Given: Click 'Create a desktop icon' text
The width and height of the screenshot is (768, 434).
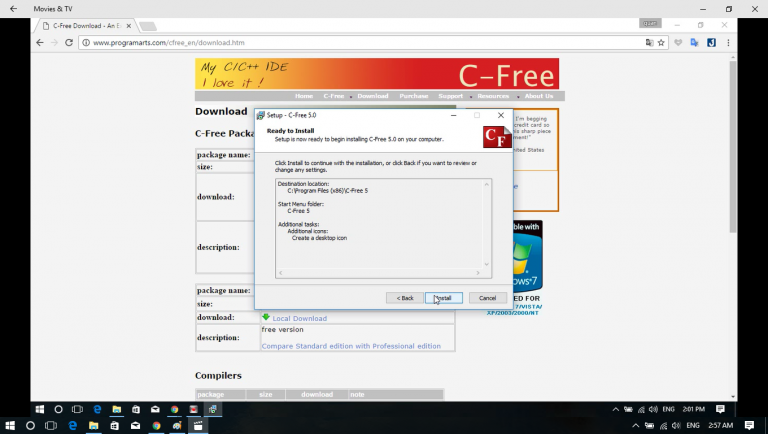Looking at the screenshot, I should click(x=319, y=238).
